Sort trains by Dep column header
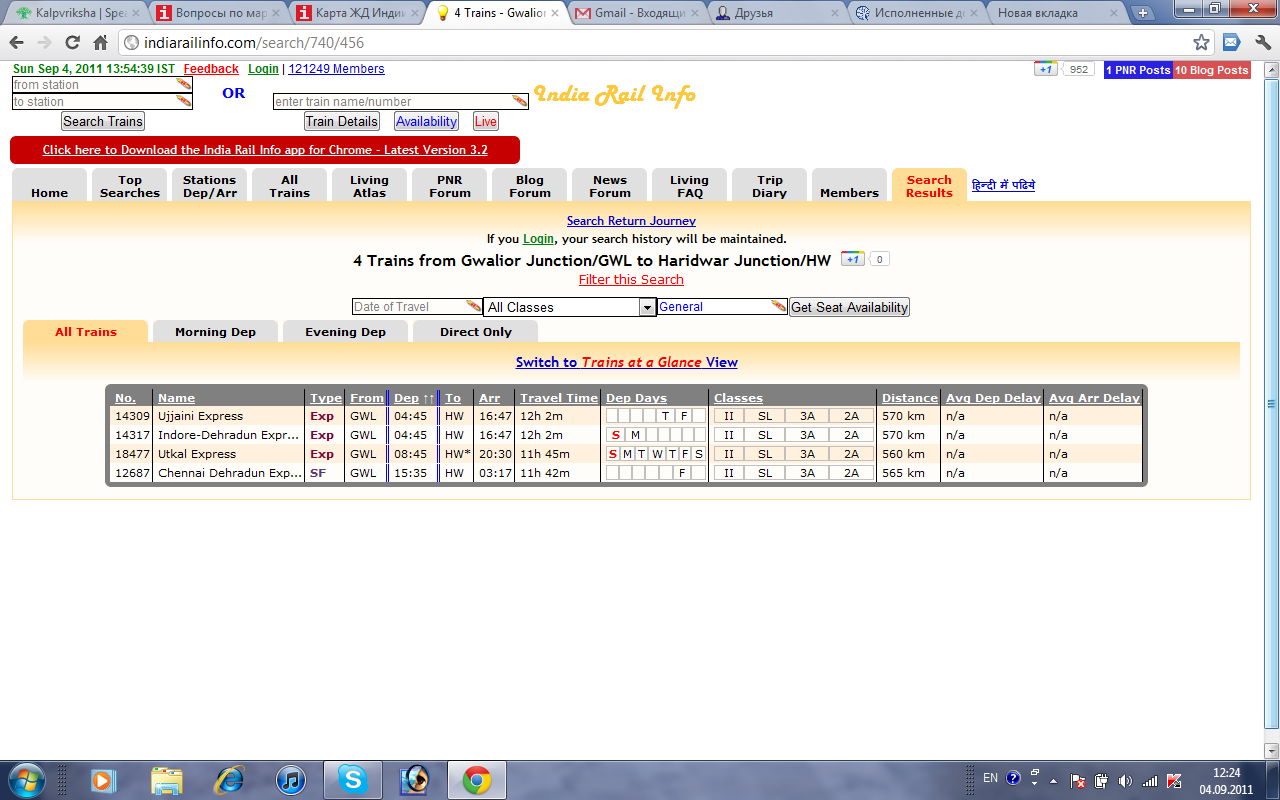This screenshot has width=1280, height=800. (x=406, y=398)
